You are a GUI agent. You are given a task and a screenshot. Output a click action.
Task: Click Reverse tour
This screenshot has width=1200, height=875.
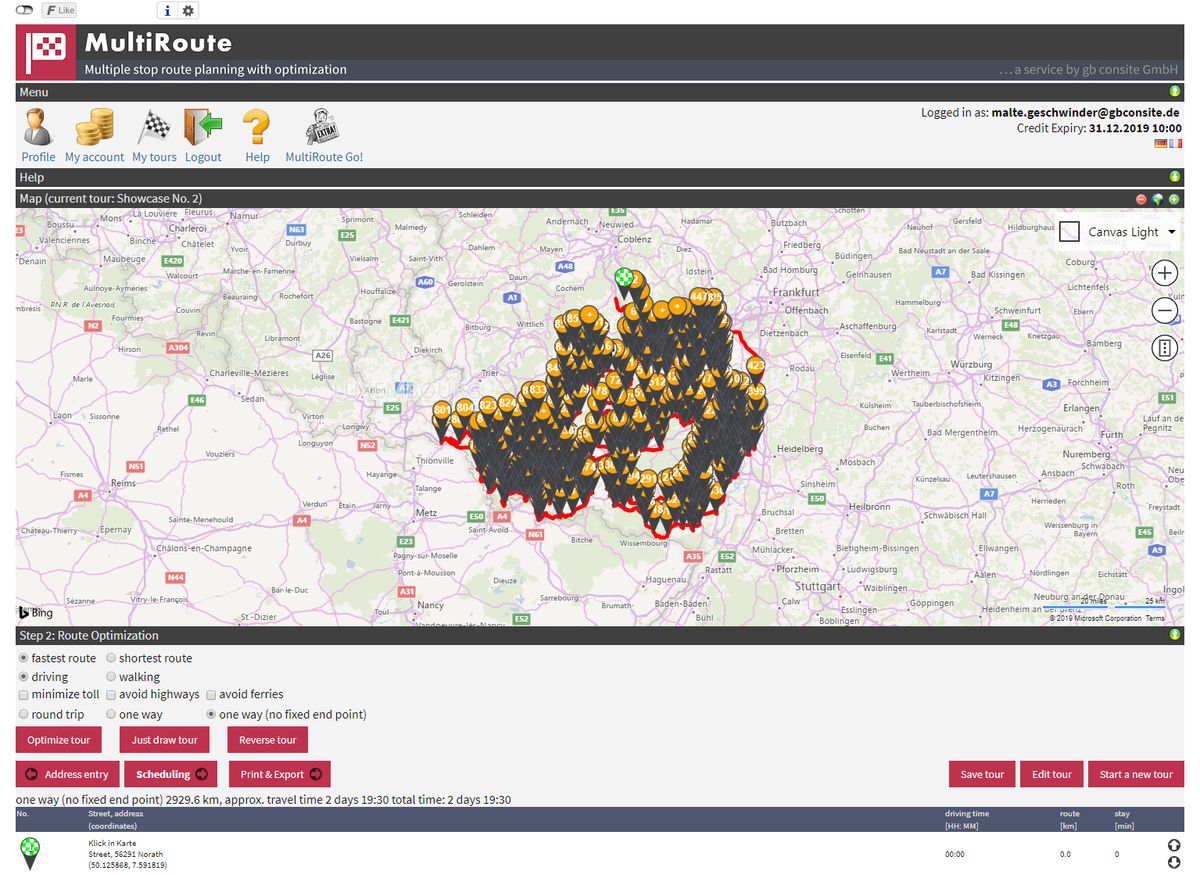click(267, 739)
